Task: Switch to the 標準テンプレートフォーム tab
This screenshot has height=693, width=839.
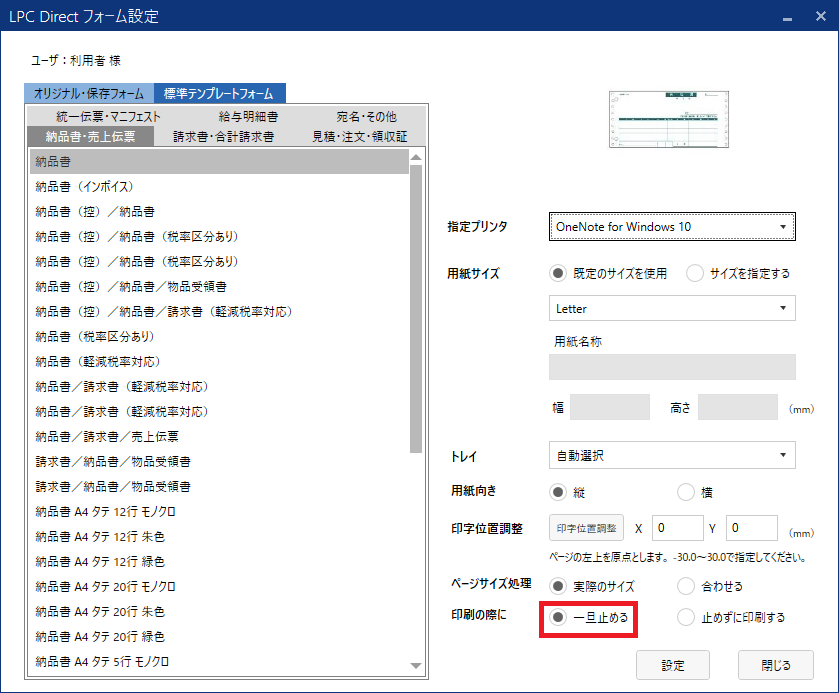Action: [220, 93]
